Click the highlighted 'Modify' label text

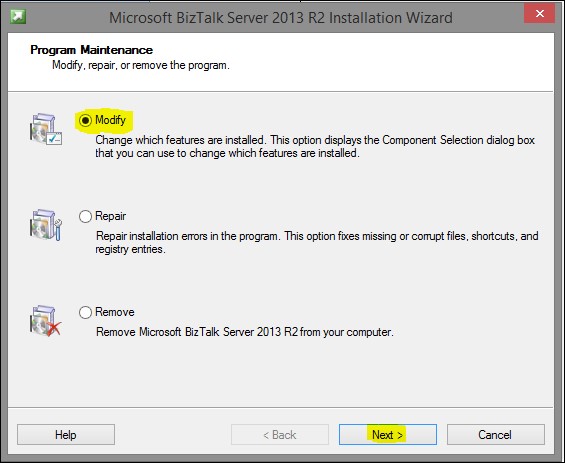coord(110,120)
